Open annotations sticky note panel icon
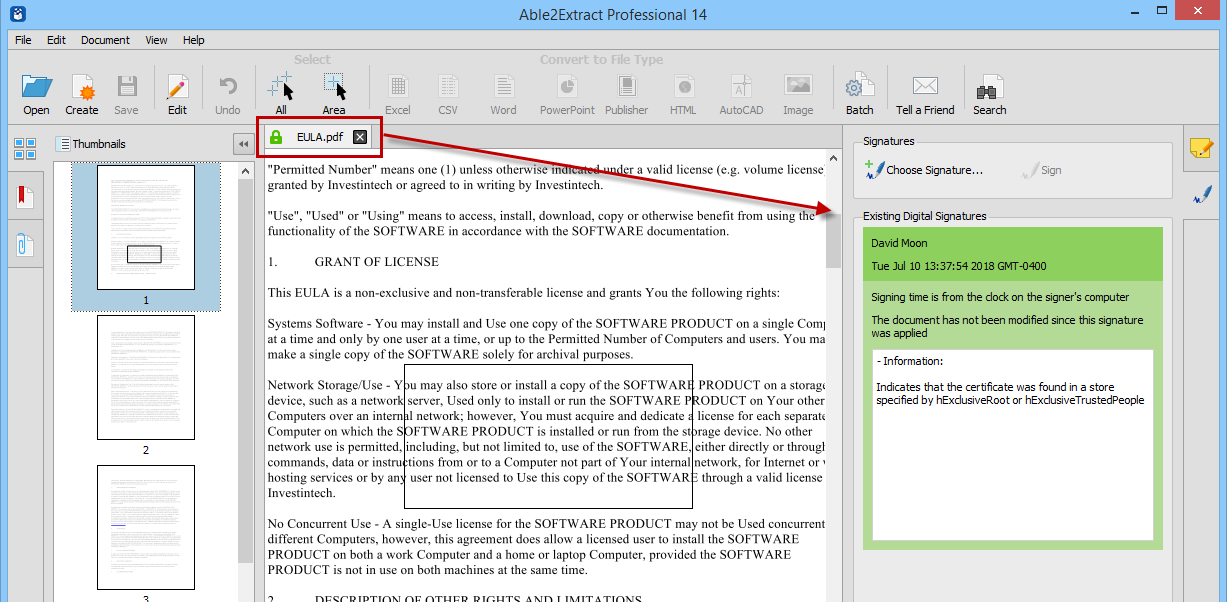Viewport: 1227px width, 602px height. pyautogui.click(x=1202, y=149)
